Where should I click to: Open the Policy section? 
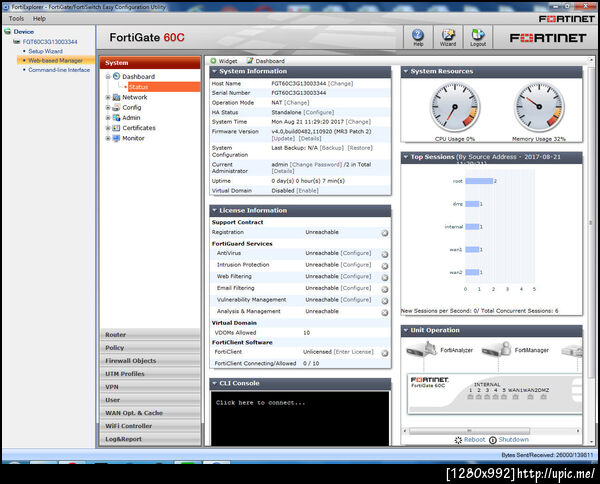150,348
